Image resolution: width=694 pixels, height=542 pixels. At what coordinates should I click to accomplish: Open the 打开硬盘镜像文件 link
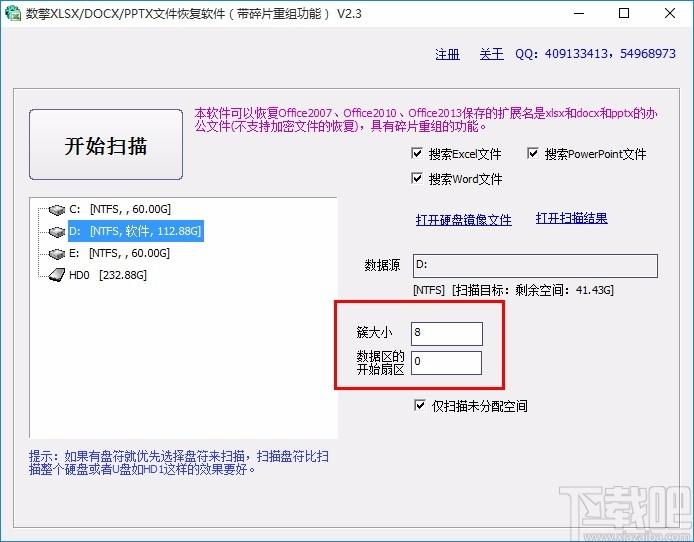click(x=463, y=220)
